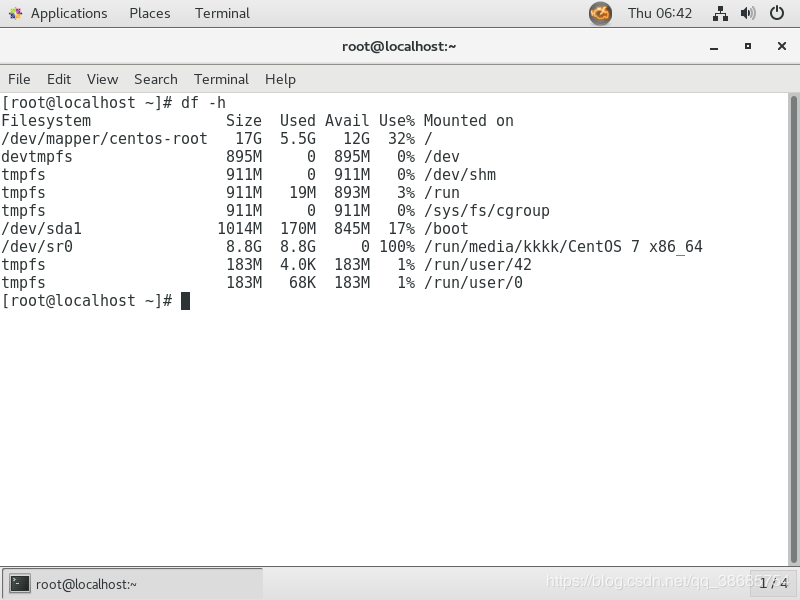Select the root@localhost:~ taskbar entry
800x600 pixels.
tap(132, 584)
